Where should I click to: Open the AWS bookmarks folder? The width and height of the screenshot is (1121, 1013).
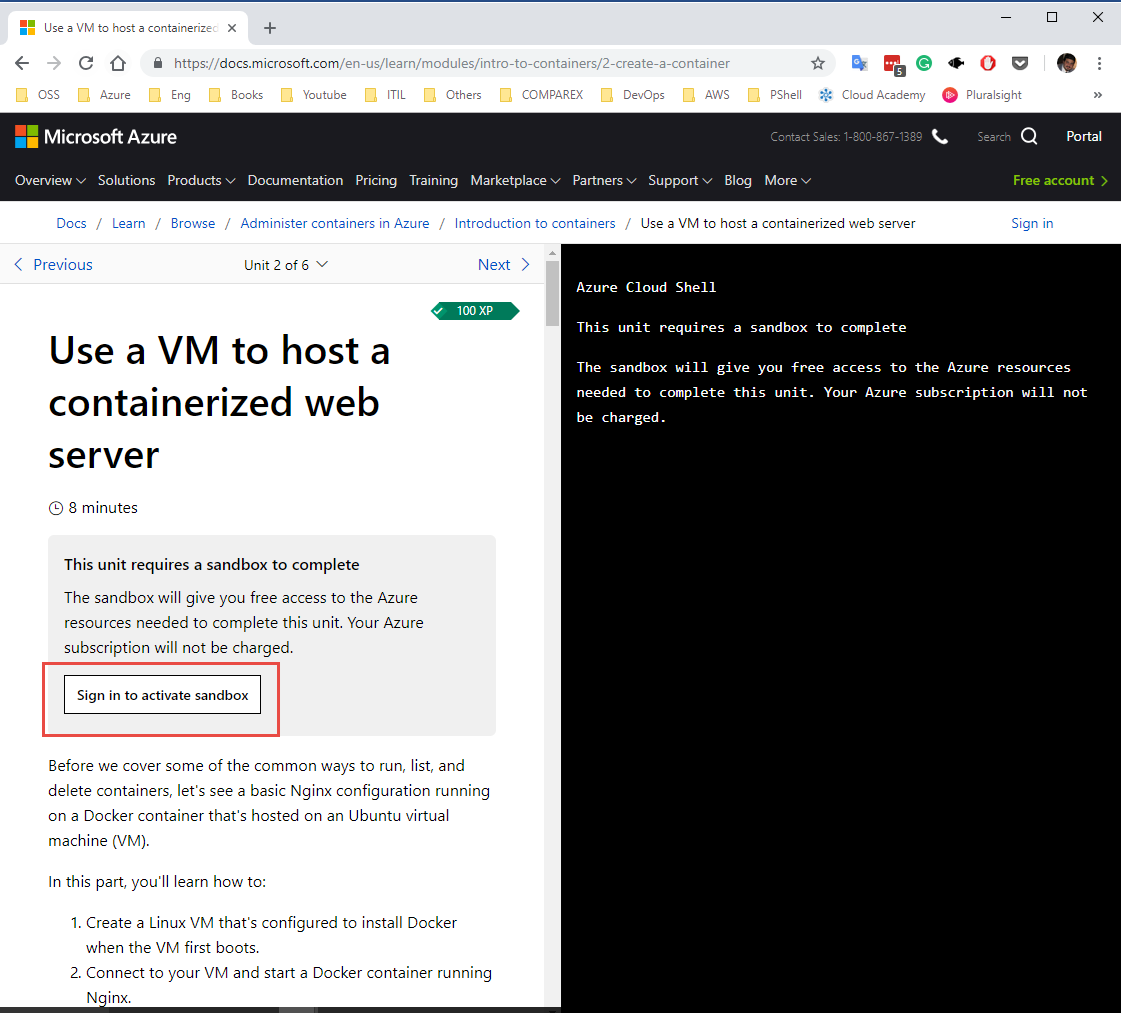(x=706, y=95)
